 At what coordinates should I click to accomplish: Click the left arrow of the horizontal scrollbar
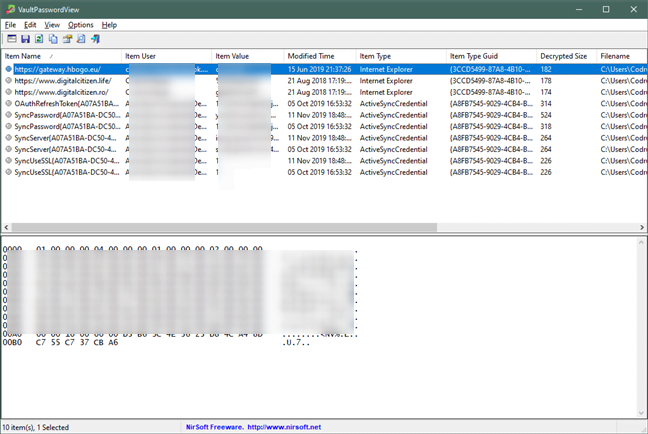[6, 227]
